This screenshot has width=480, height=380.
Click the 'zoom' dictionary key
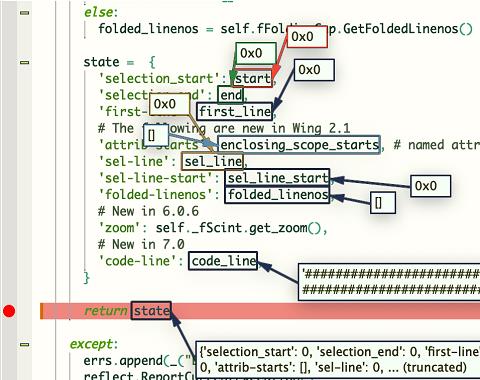click(120, 228)
